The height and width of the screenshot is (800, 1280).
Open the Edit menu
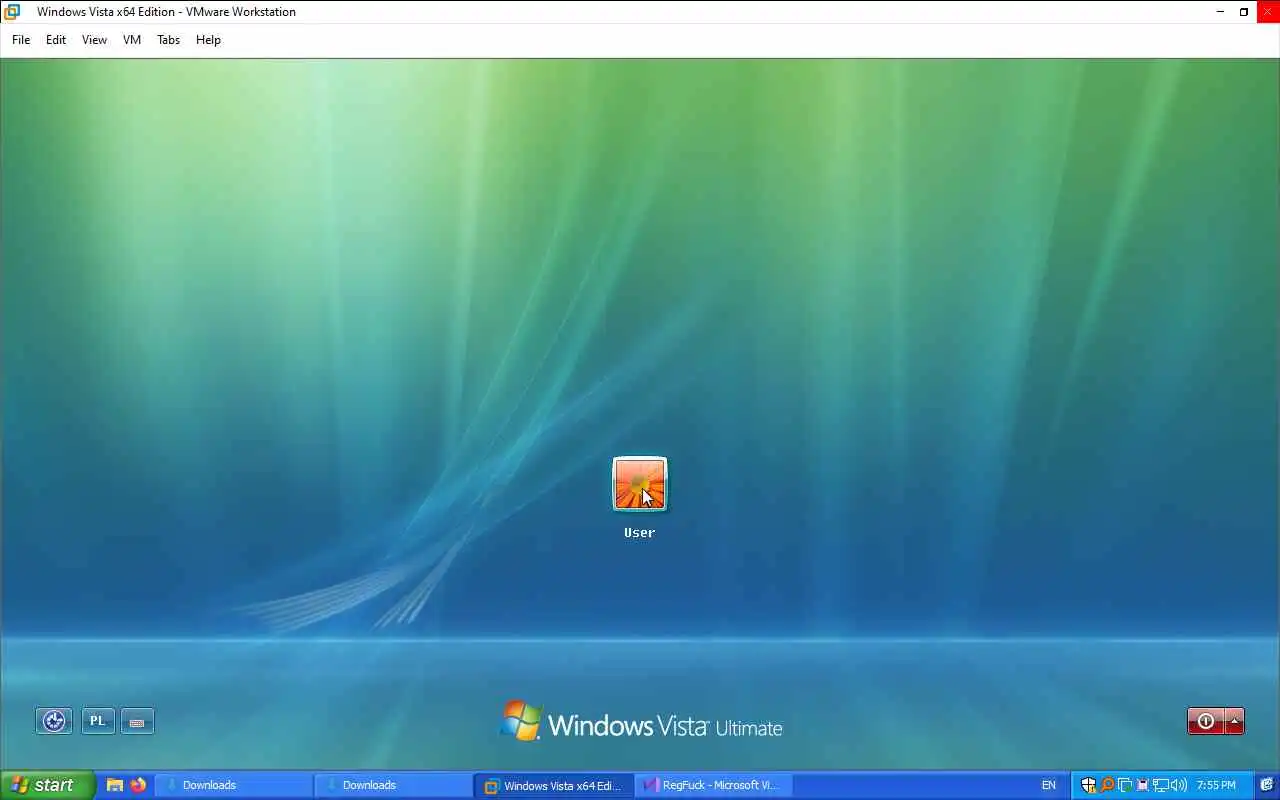(x=56, y=40)
